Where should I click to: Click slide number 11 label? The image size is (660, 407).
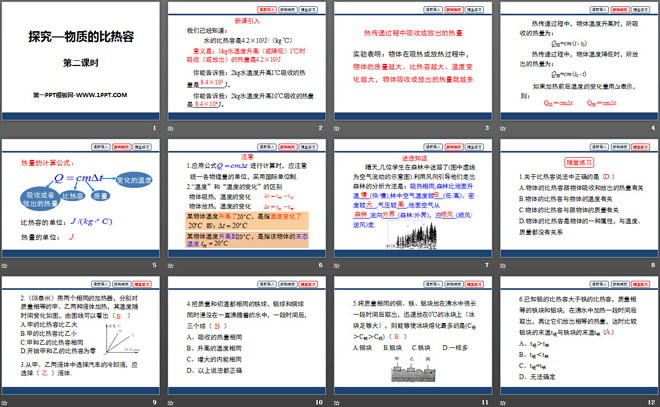485,402
